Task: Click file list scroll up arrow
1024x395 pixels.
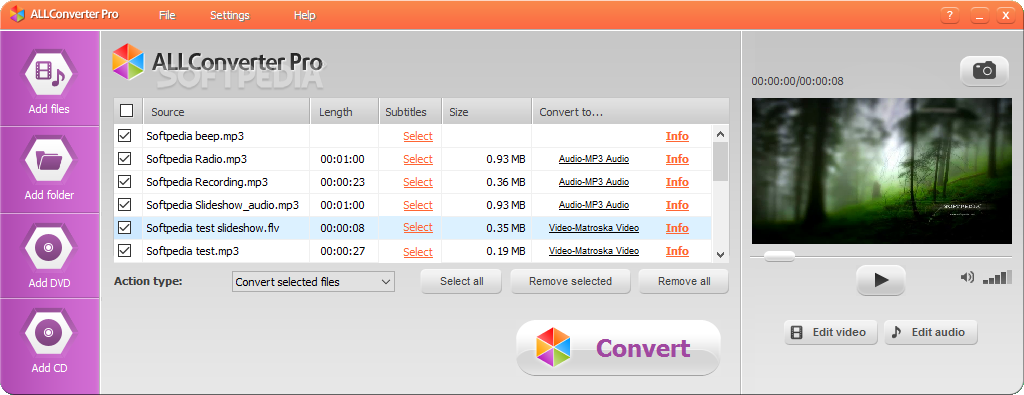Action: tap(720, 134)
